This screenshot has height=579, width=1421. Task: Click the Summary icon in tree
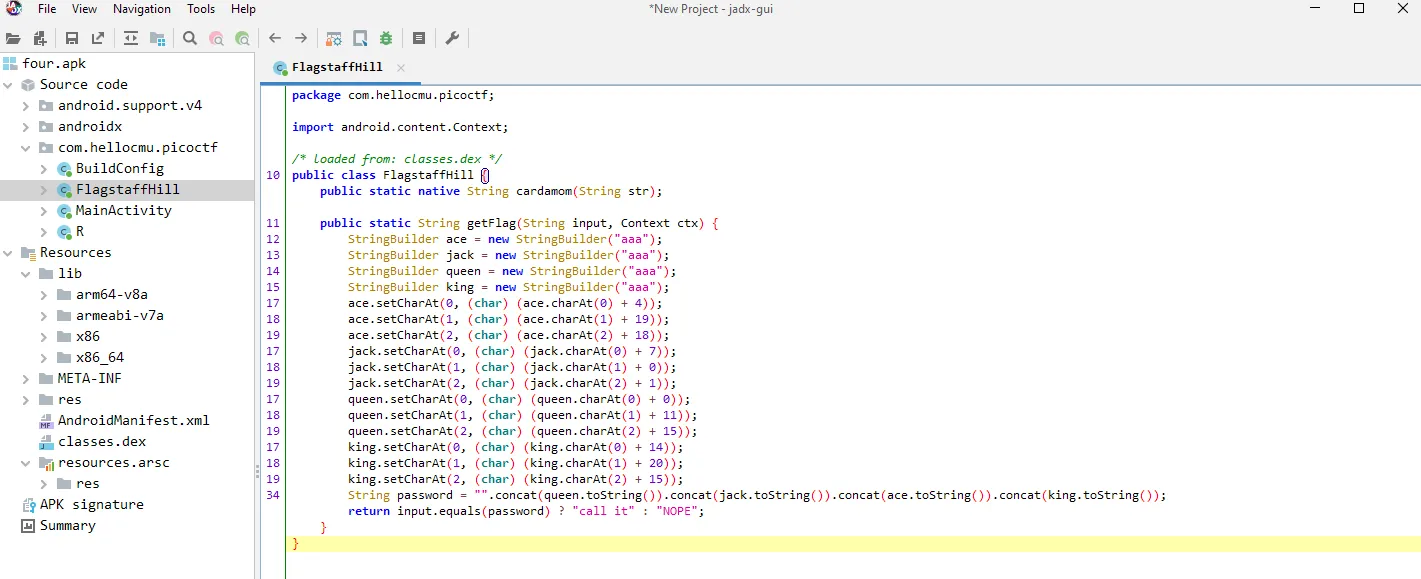(x=28, y=525)
